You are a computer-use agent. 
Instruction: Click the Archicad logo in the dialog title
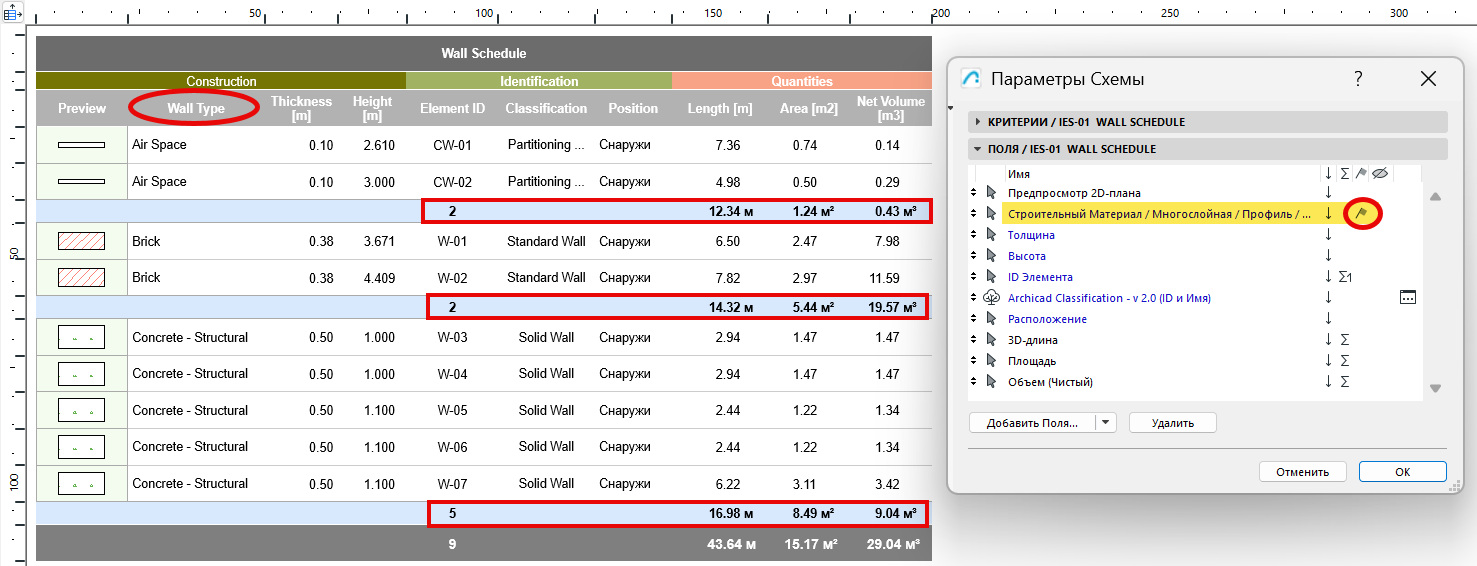[x=970, y=79]
